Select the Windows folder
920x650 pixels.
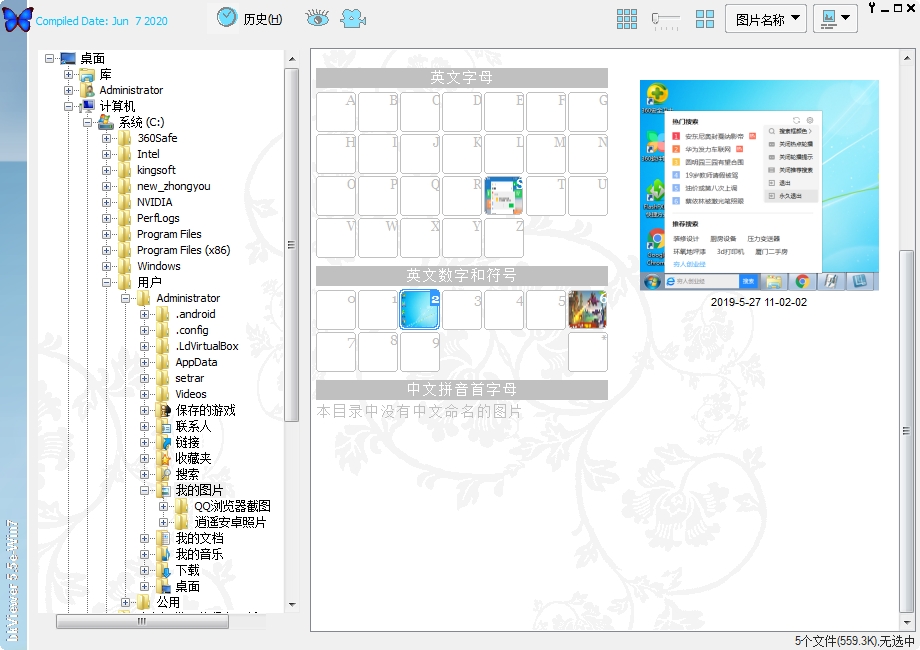[159, 266]
